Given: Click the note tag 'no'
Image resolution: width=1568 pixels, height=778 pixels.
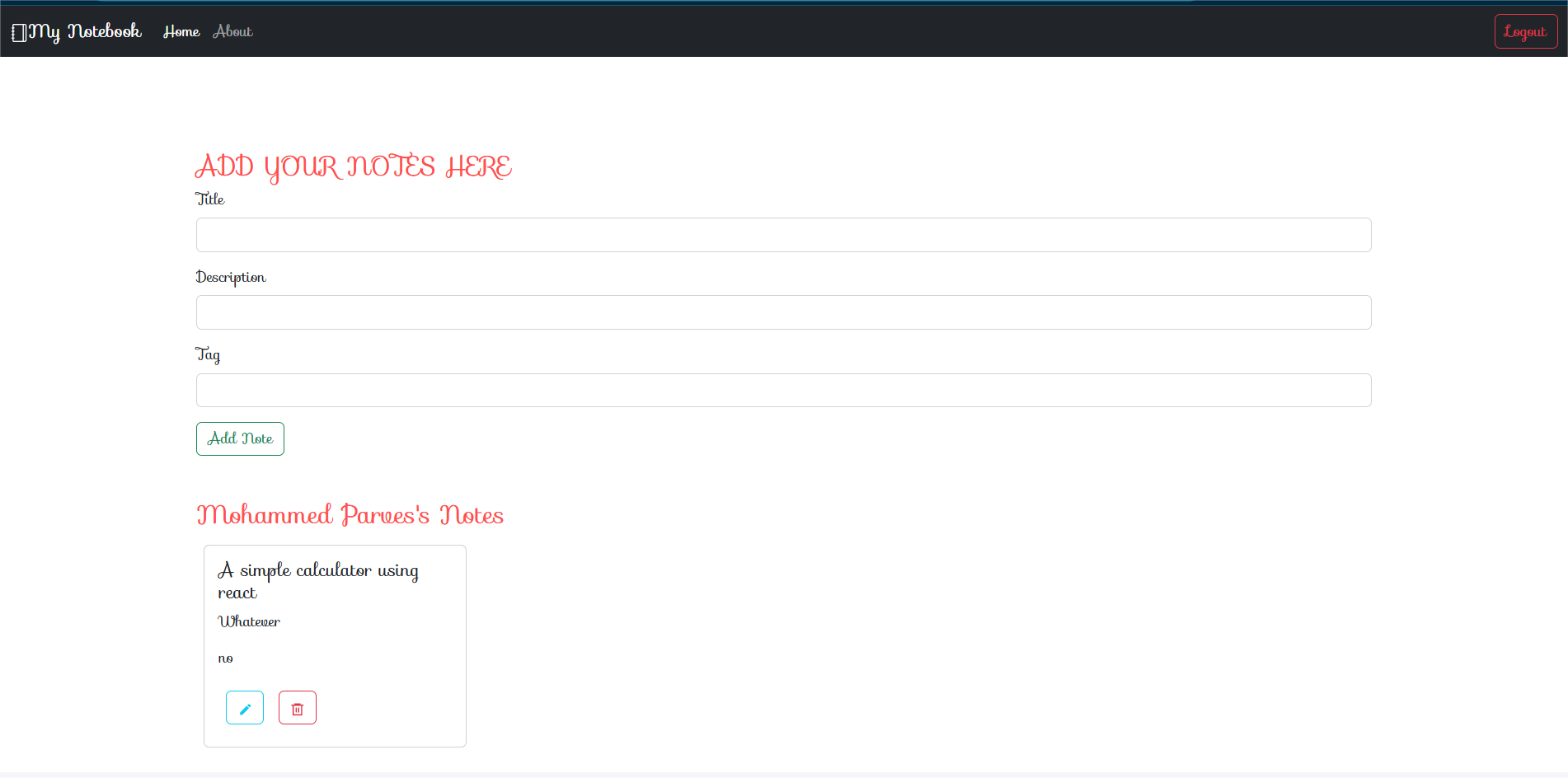Looking at the screenshot, I should [x=226, y=658].
